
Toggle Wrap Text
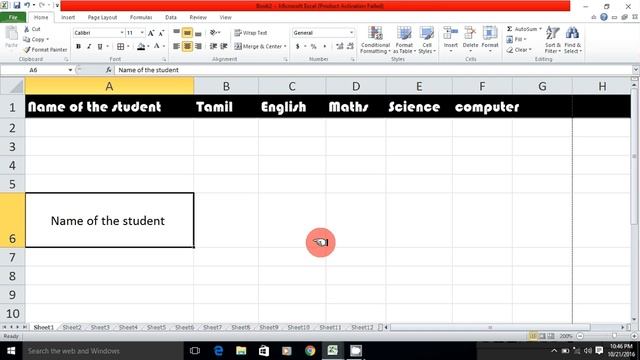click(251, 33)
